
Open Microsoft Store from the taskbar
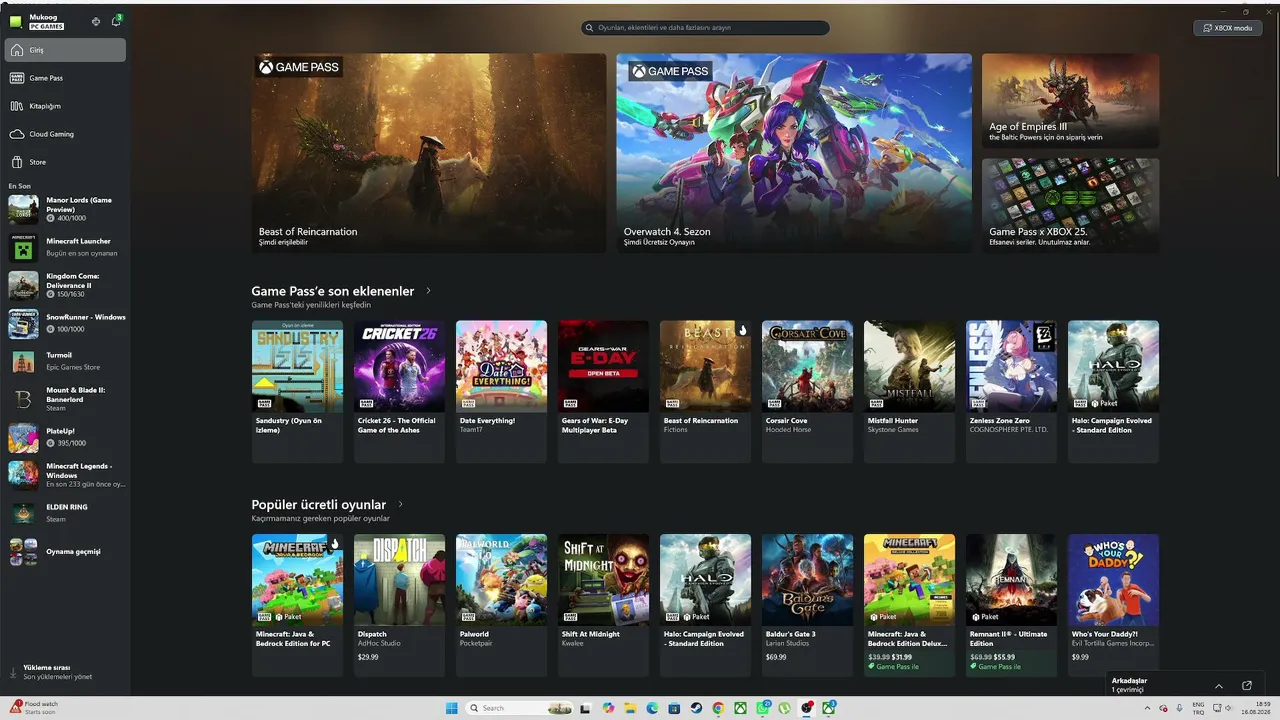coord(673,708)
